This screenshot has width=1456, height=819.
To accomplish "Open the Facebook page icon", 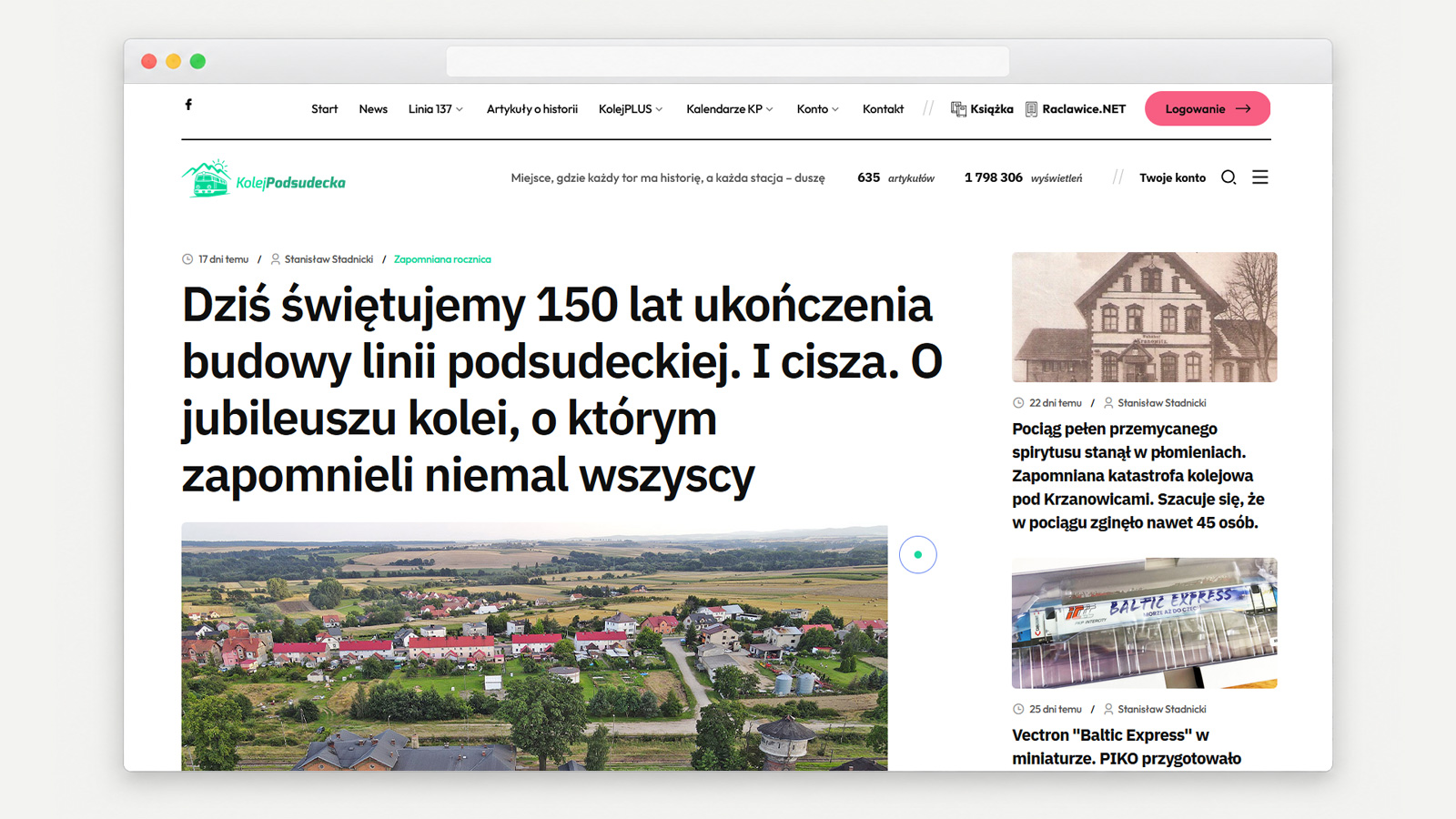I will [188, 105].
